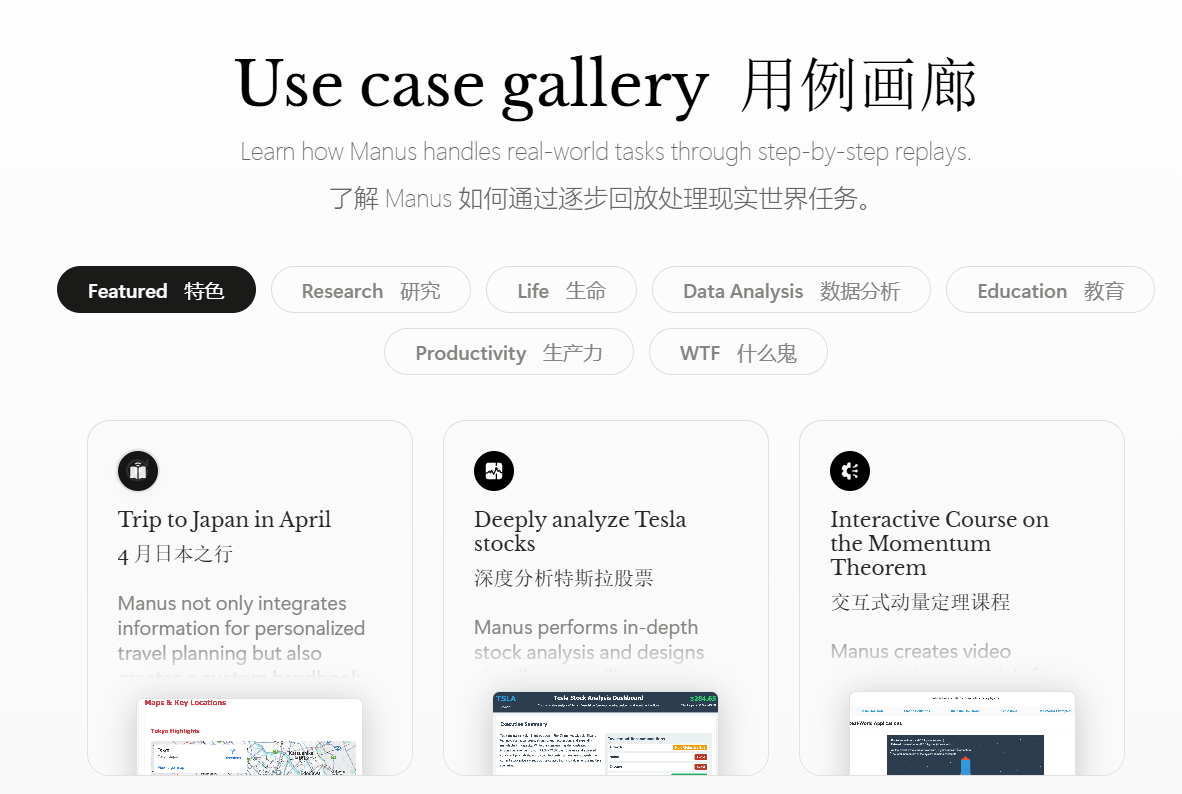Click the 了解 Manus 如何通过逐步回放 description line
1182x794 pixels.
602,198
